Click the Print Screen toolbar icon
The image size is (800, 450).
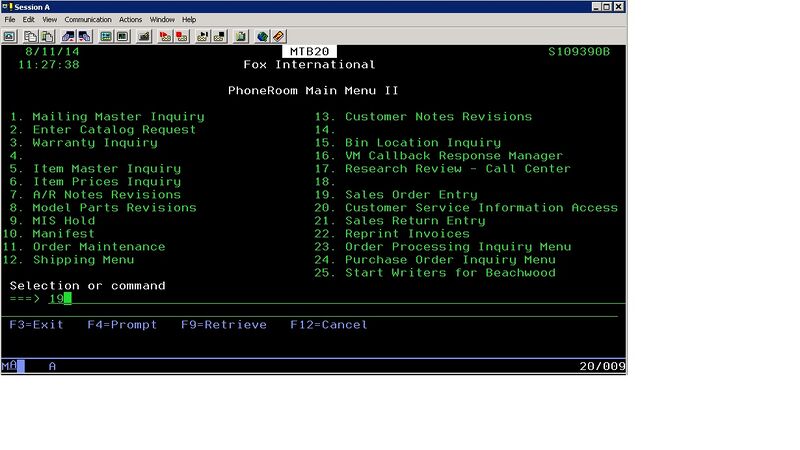(x=8, y=36)
